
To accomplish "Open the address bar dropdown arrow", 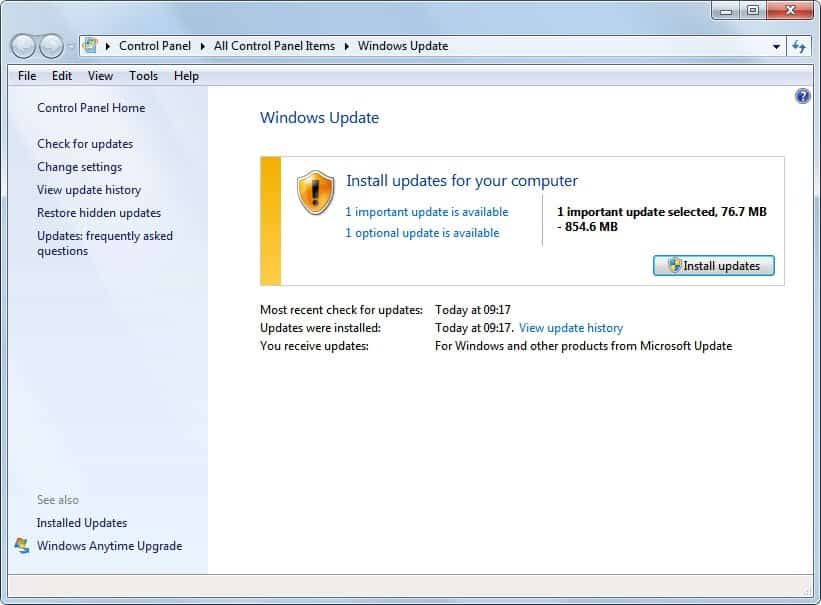I will click(x=777, y=46).
